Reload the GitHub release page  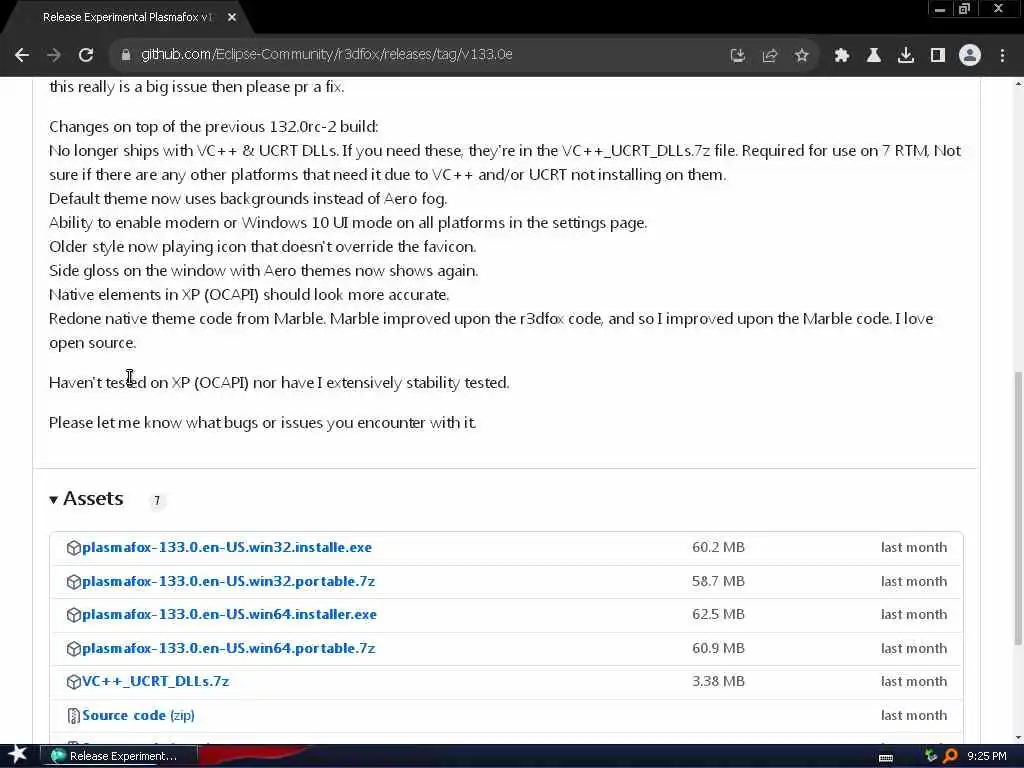[86, 56]
